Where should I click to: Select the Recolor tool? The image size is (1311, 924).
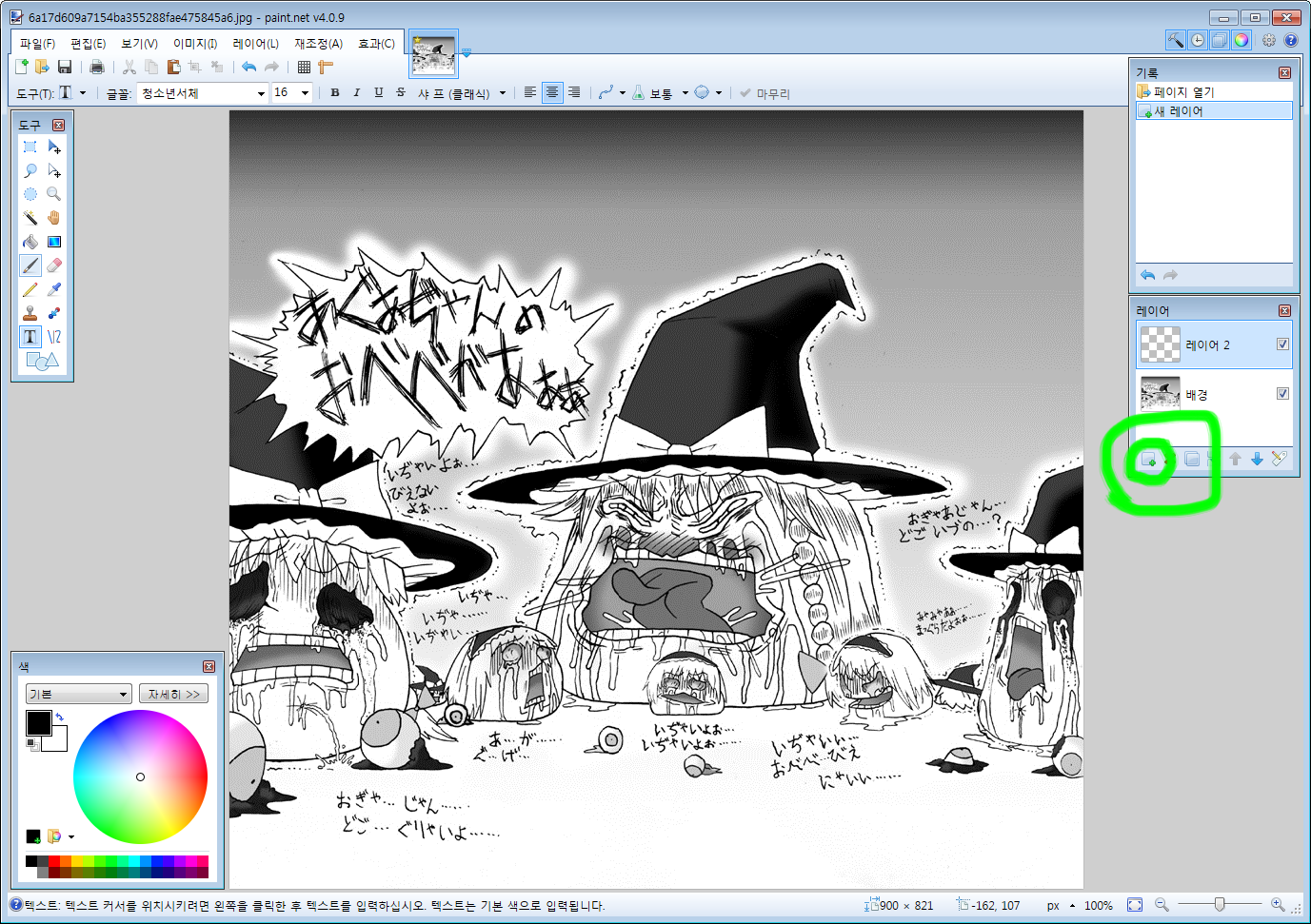point(54,313)
